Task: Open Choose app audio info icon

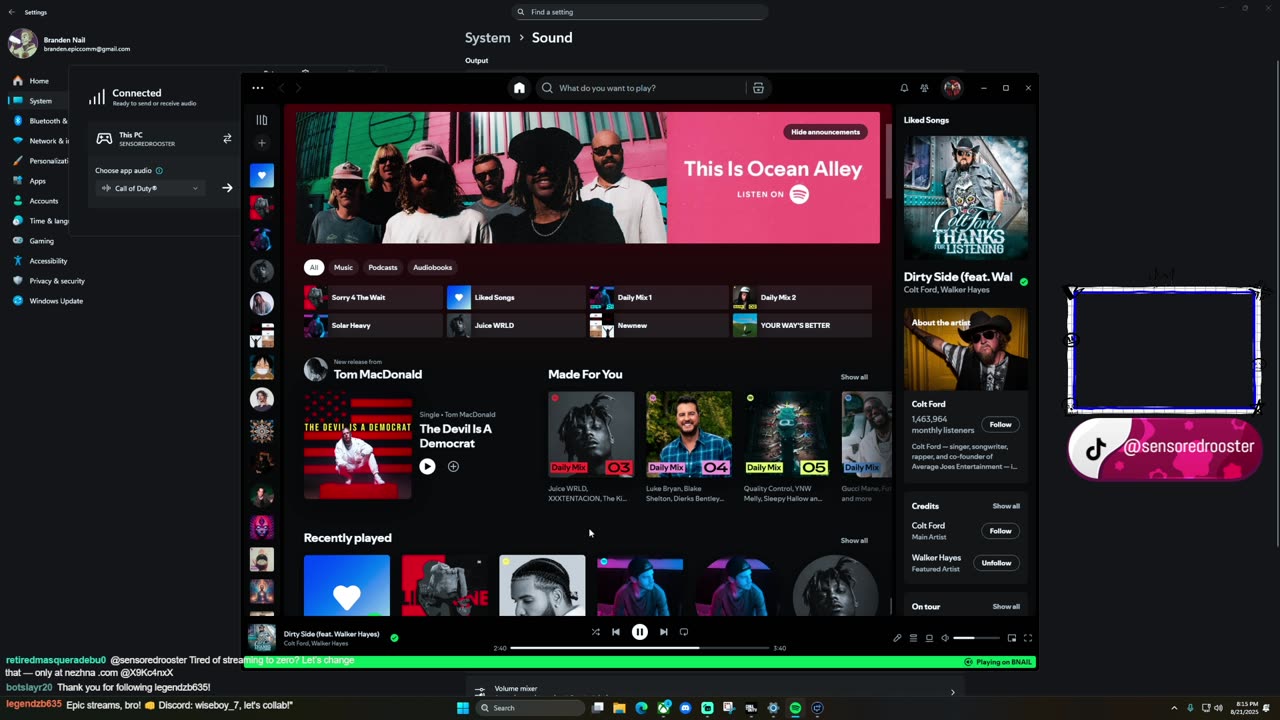Action: pyautogui.click(x=159, y=171)
